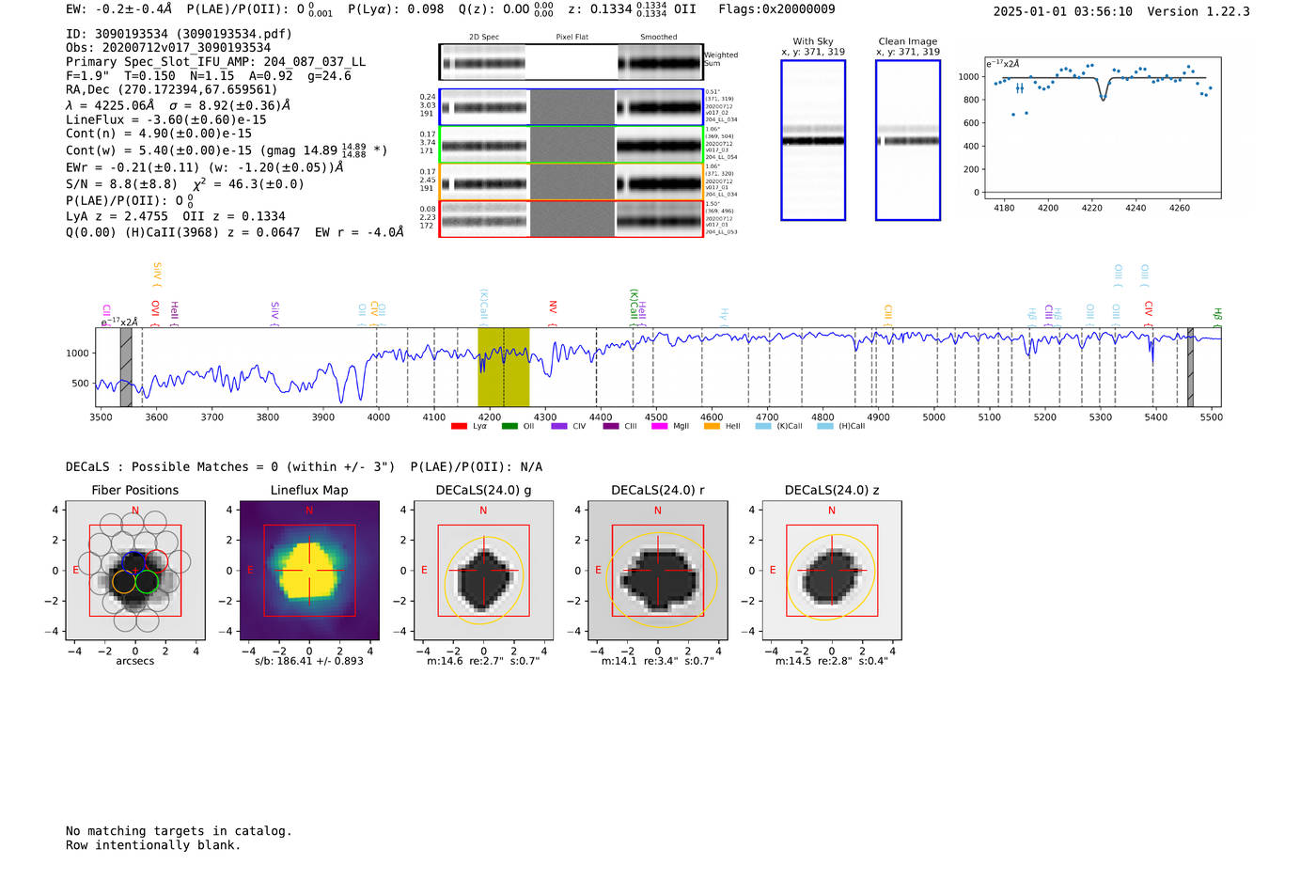The width and height of the screenshot is (1316, 896).
Task: Click the Weighted Sum 2D spectrum row
Action: click(x=571, y=63)
